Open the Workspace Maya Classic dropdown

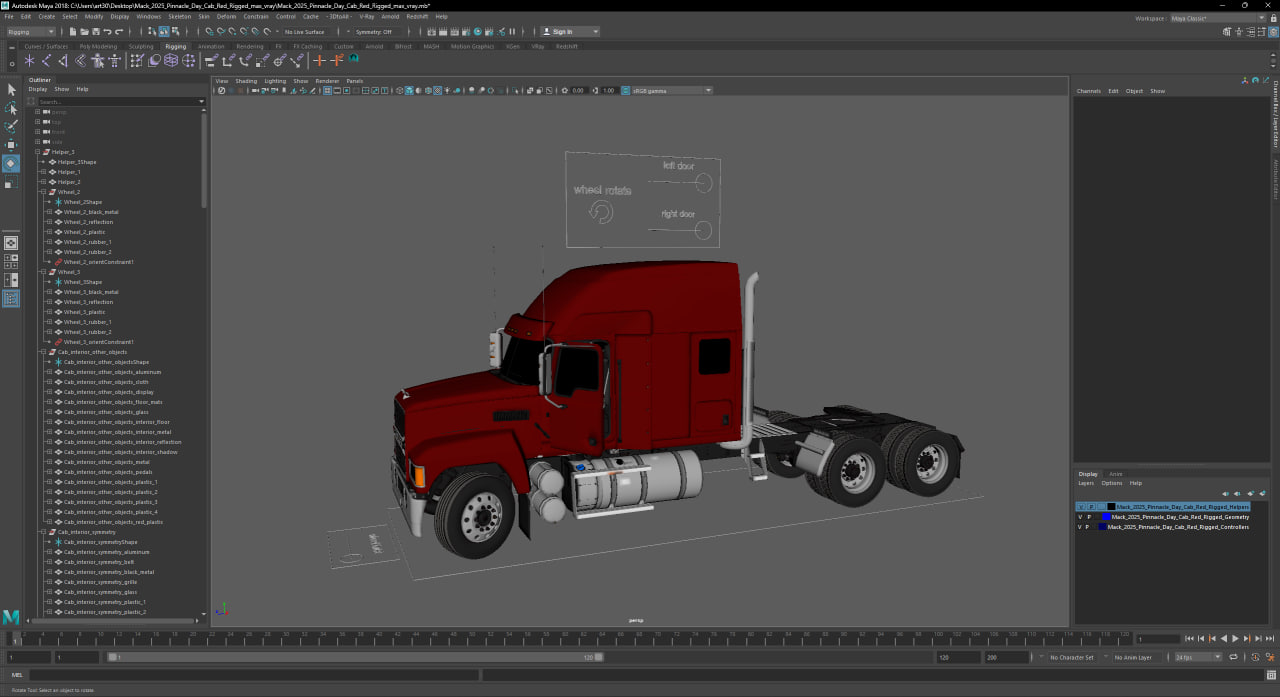(x=1218, y=18)
